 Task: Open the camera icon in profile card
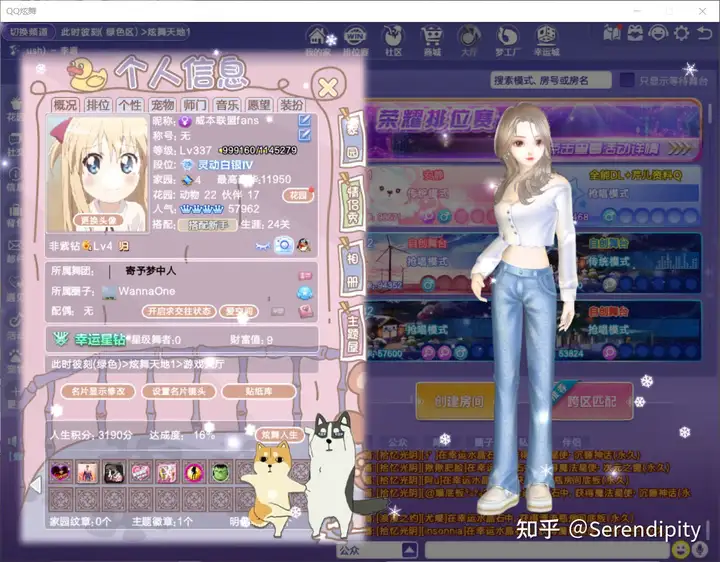(x=284, y=246)
